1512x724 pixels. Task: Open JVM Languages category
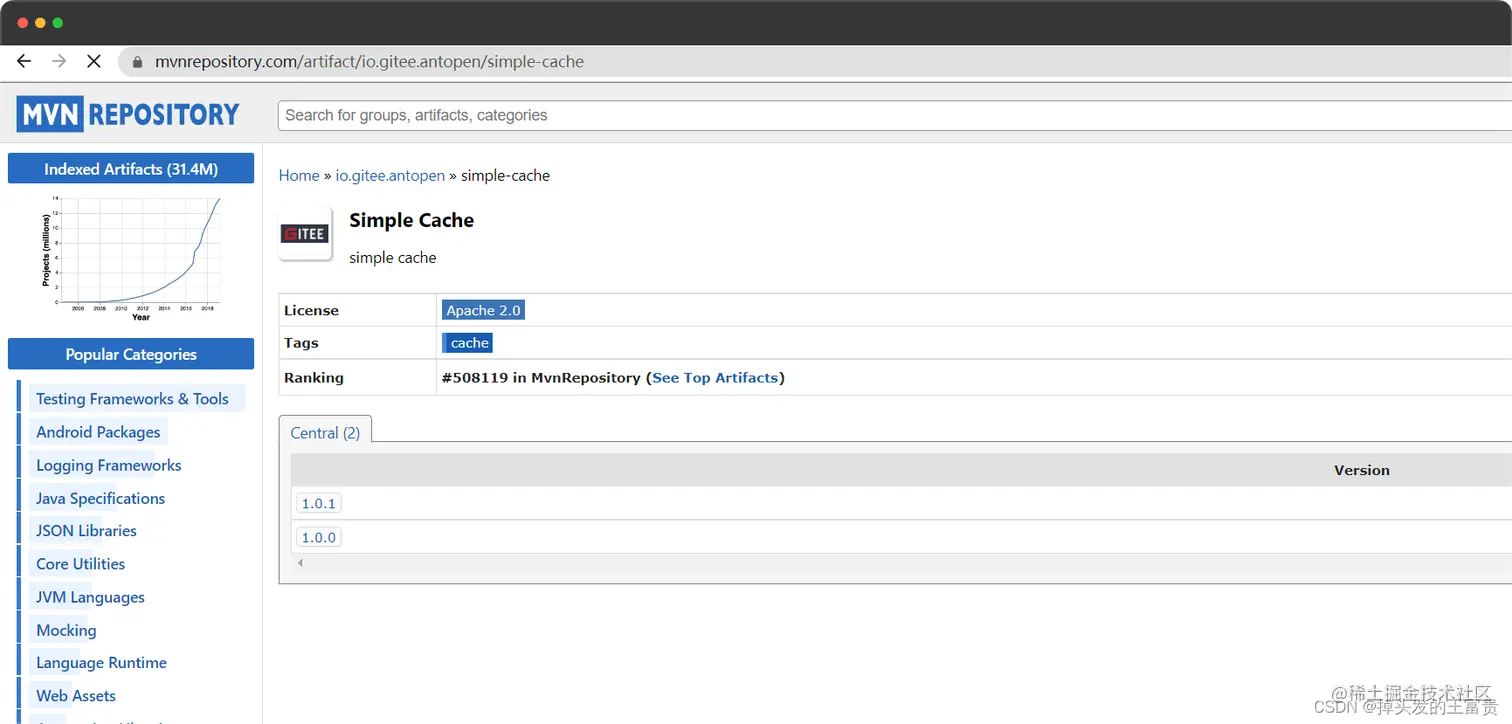point(90,596)
